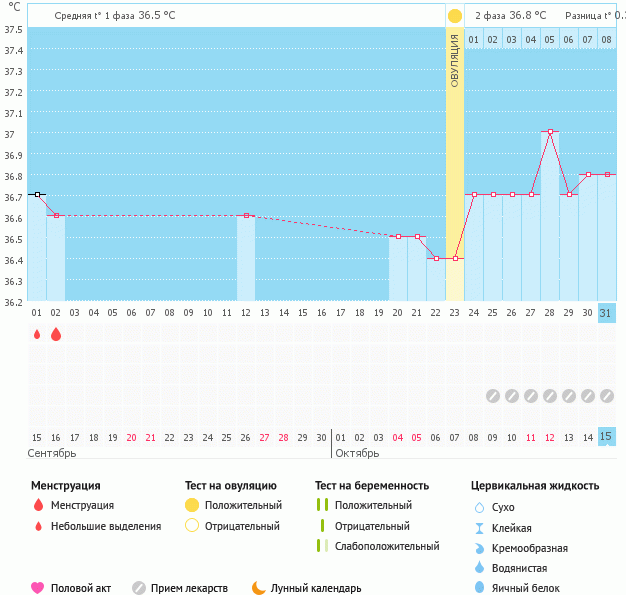Click the small discharge drop on cycle day 01

pyautogui.click(x=37, y=335)
